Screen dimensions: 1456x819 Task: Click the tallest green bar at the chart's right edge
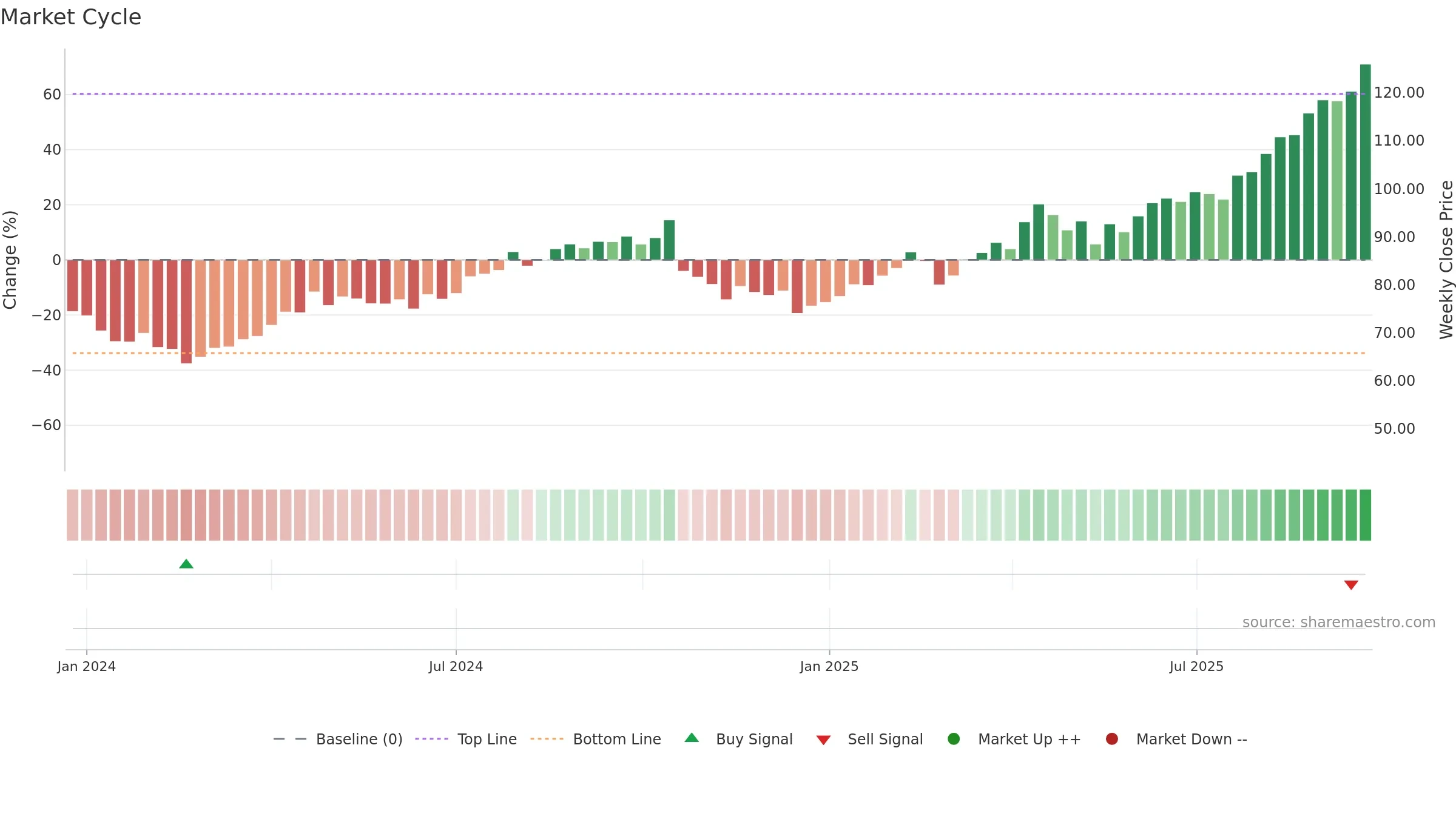coord(1365,162)
